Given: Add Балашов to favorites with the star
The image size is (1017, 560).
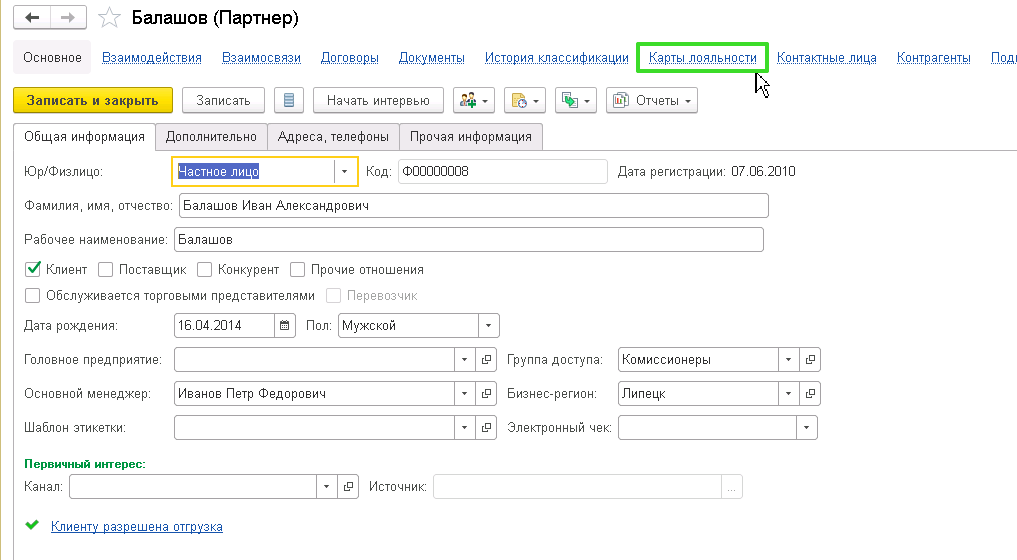Looking at the screenshot, I should [109, 18].
